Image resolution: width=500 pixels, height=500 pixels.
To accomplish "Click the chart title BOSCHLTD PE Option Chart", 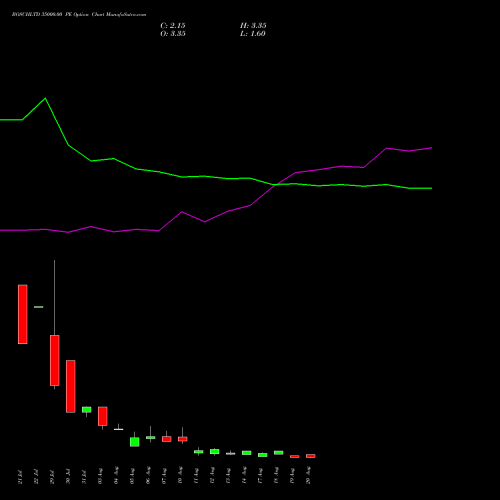I will (x=79, y=15).
